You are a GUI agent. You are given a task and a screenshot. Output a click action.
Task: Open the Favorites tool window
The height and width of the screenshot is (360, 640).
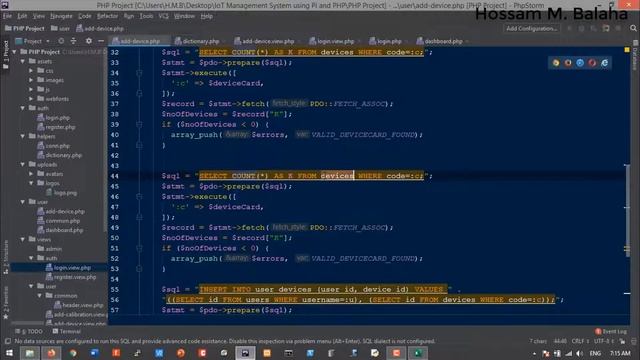[x=6, y=303]
